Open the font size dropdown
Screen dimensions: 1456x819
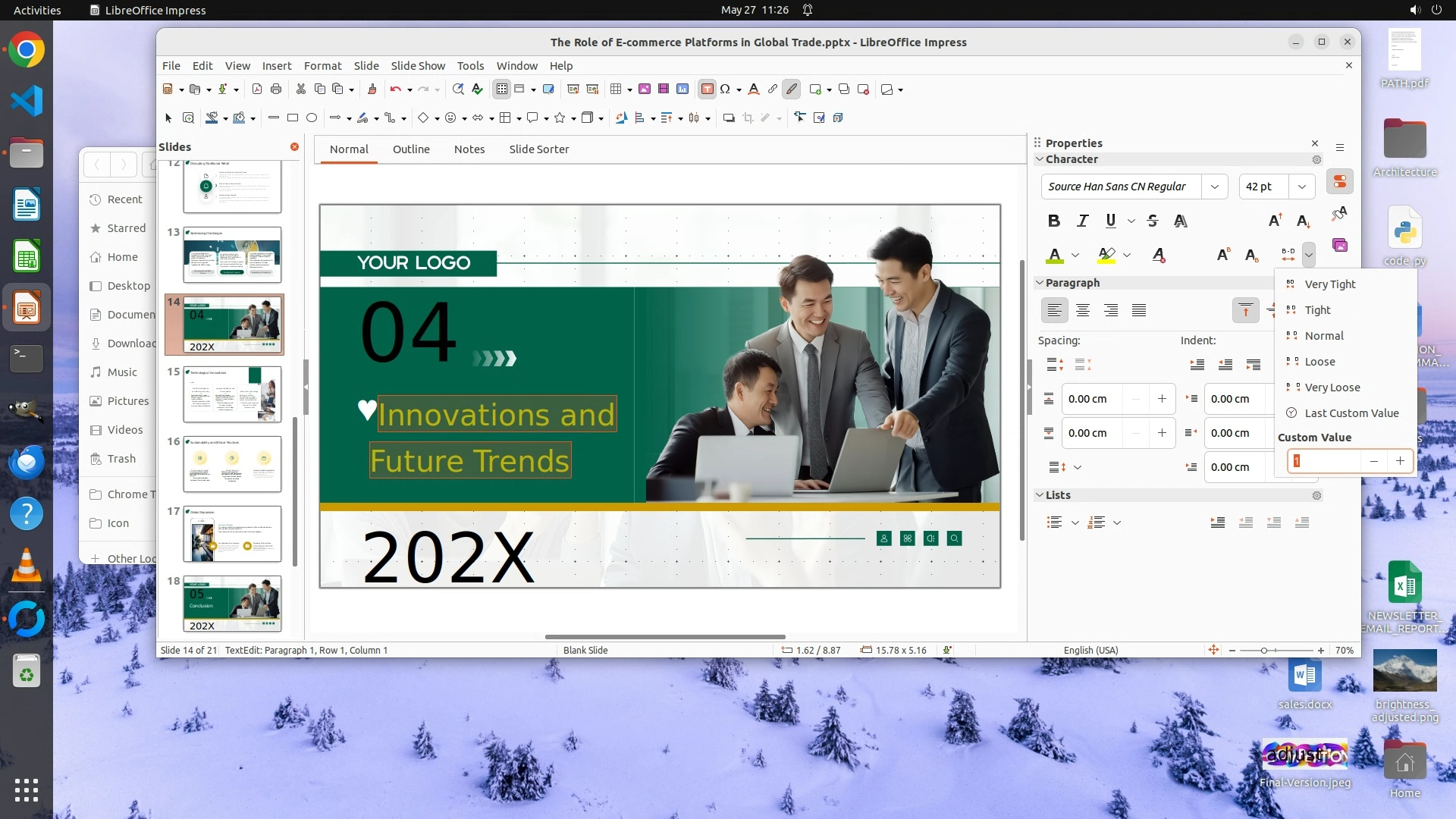coord(1301,187)
